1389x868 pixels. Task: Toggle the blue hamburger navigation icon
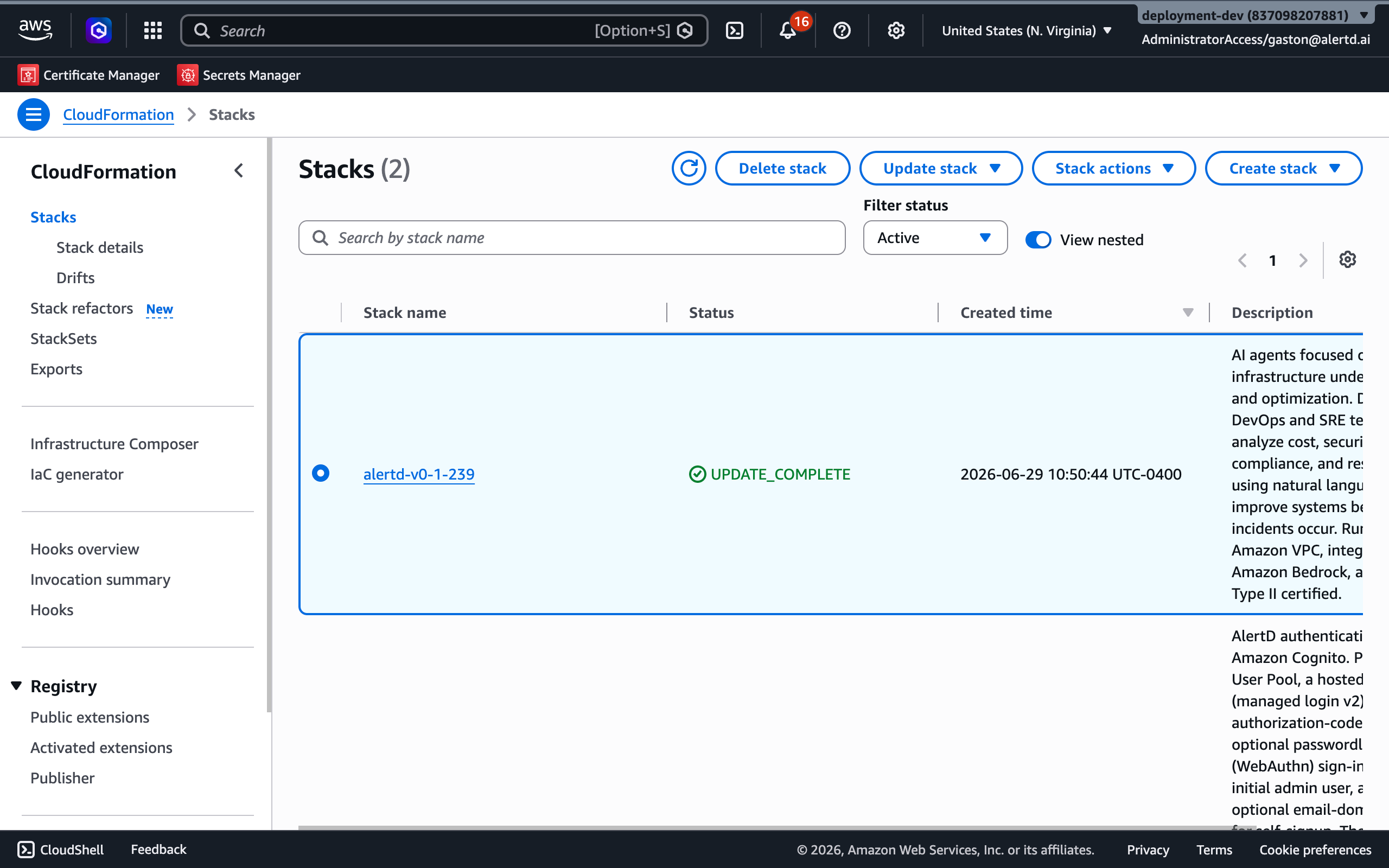(33, 114)
